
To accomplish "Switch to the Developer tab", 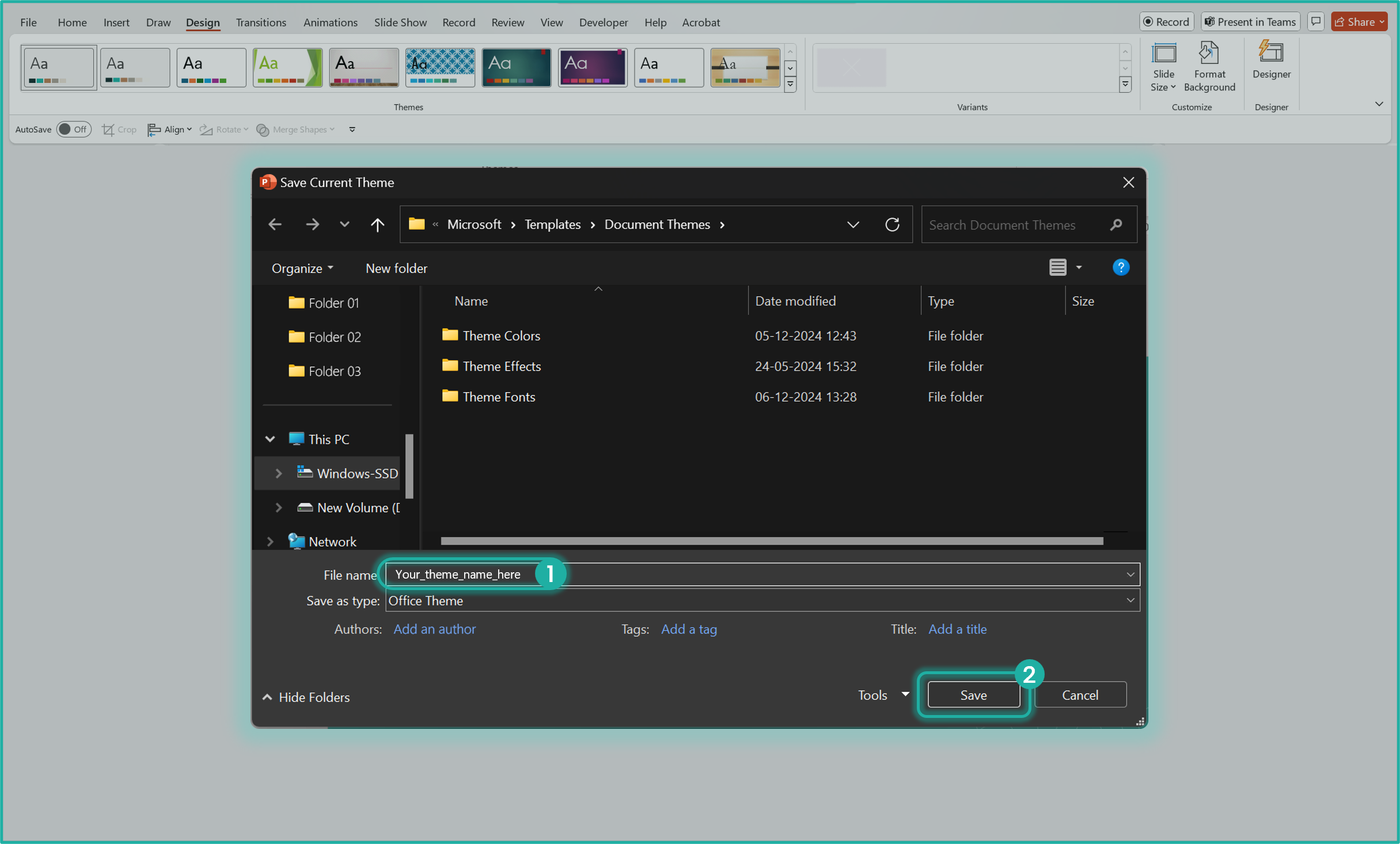I will (x=603, y=22).
